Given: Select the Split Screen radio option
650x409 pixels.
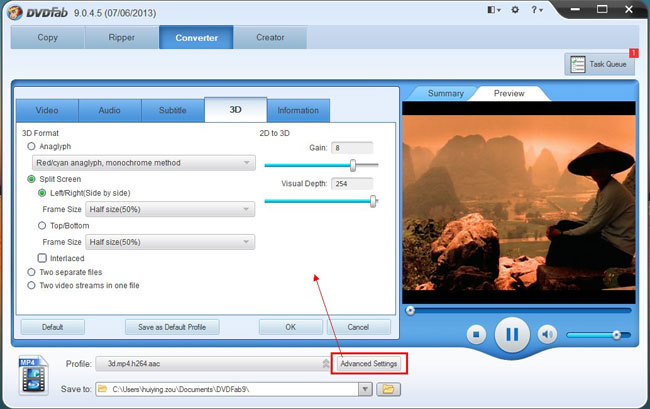Looking at the screenshot, I should [31, 179].
